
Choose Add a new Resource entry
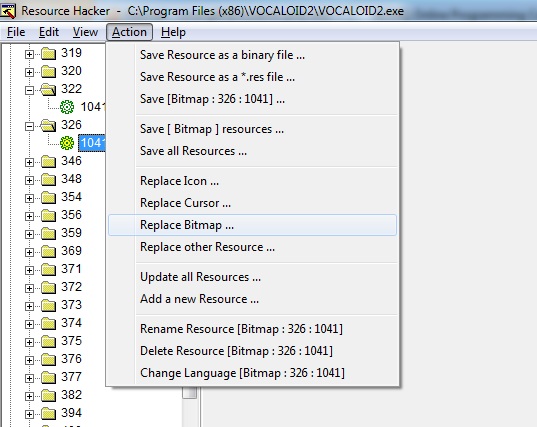tap(252, 299)
